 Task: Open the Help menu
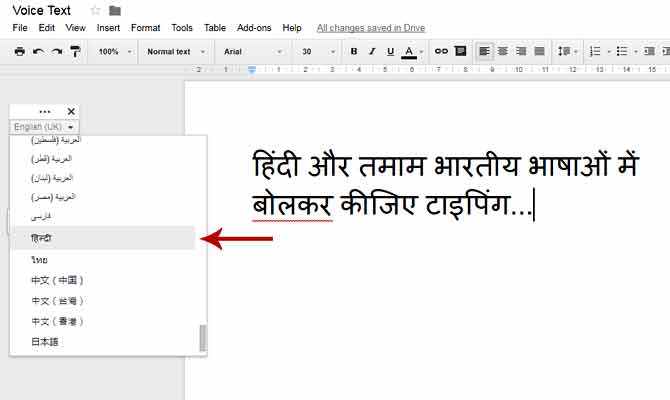click(x=292, y=28)
